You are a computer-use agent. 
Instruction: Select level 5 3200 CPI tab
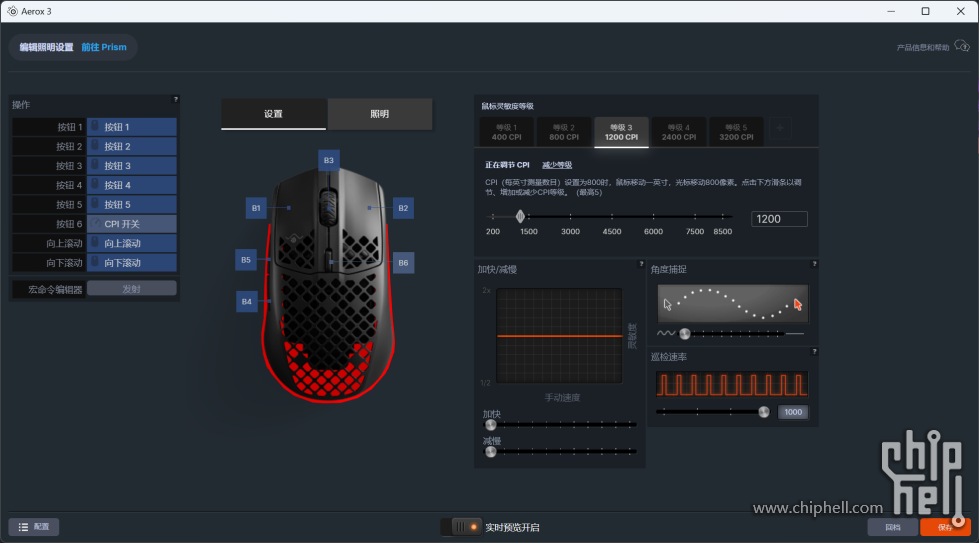(736, 132)
